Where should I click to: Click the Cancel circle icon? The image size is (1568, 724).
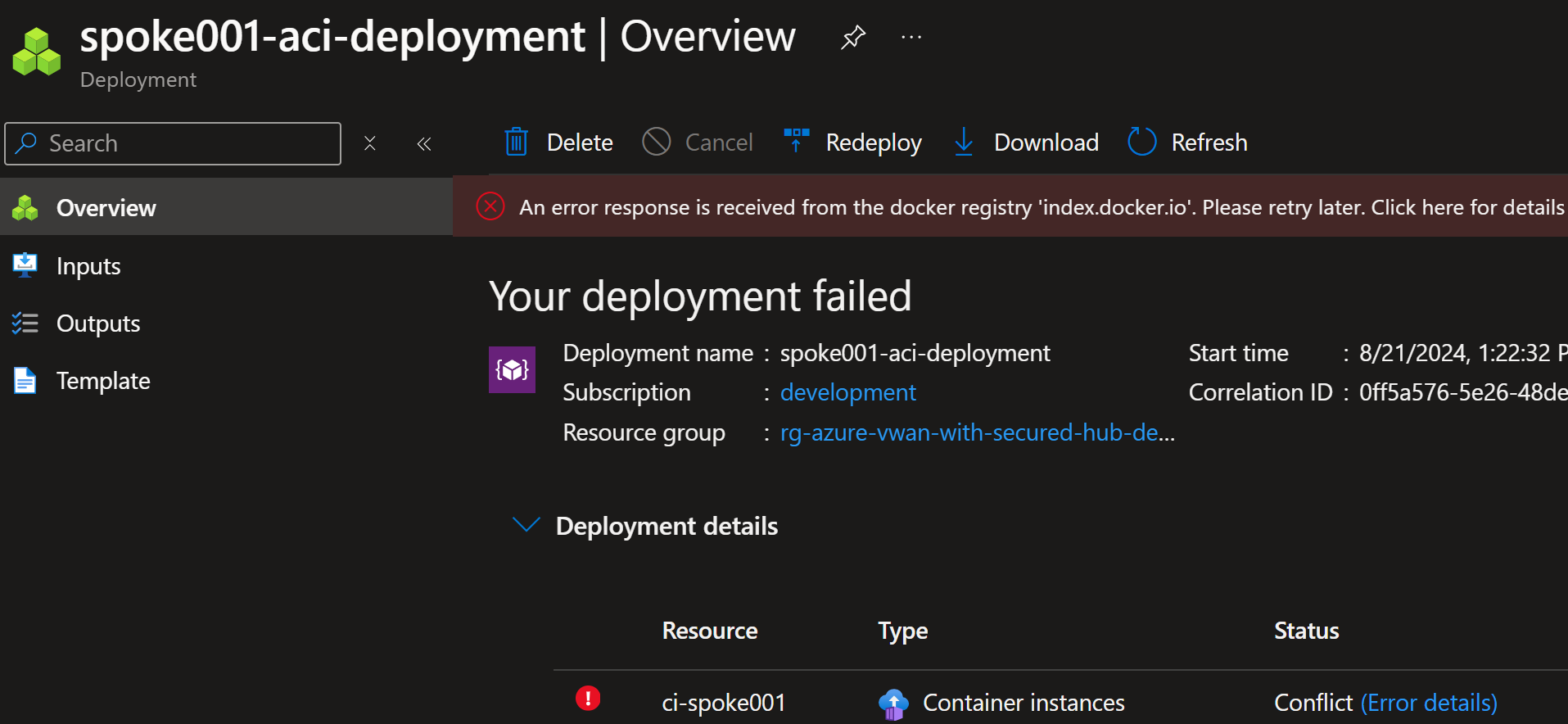click(656, 142)
